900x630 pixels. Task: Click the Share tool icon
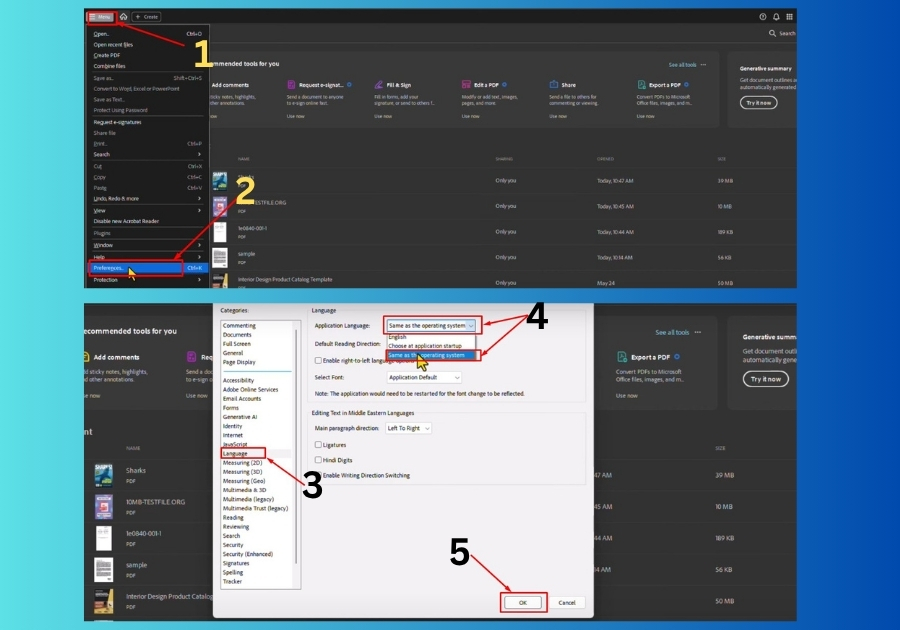click(x=554, y=85)
